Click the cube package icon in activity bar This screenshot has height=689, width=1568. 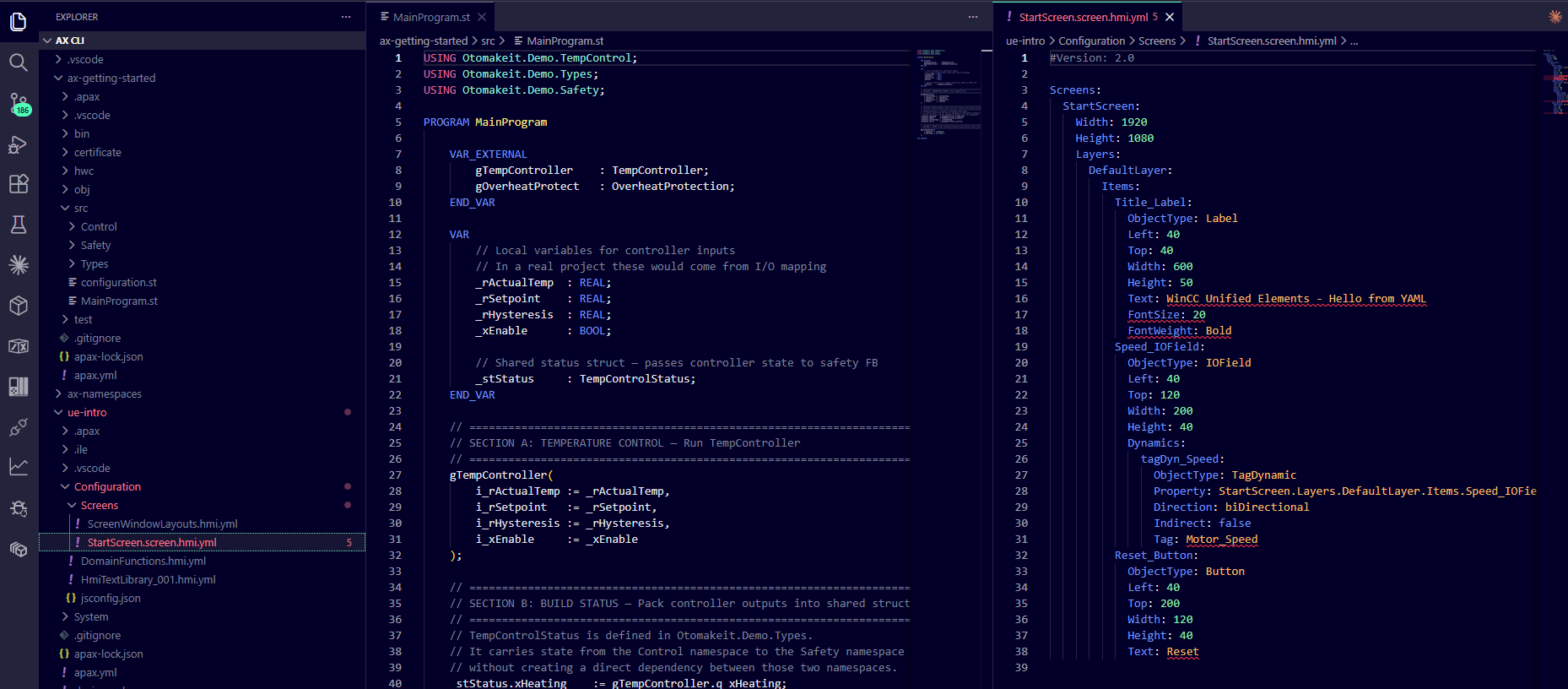coord(19,306)
